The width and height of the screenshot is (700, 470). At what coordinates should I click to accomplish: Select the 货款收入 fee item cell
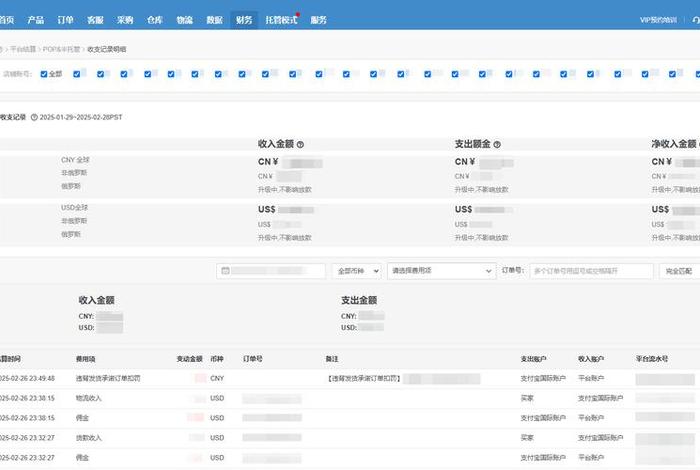click(x=89, y=438)
